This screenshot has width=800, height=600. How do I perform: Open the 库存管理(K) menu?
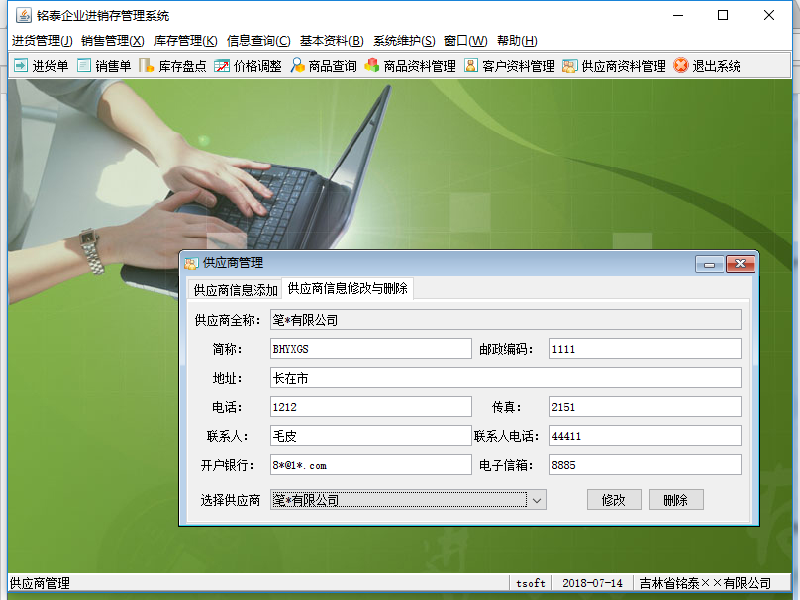coord(185,41)
